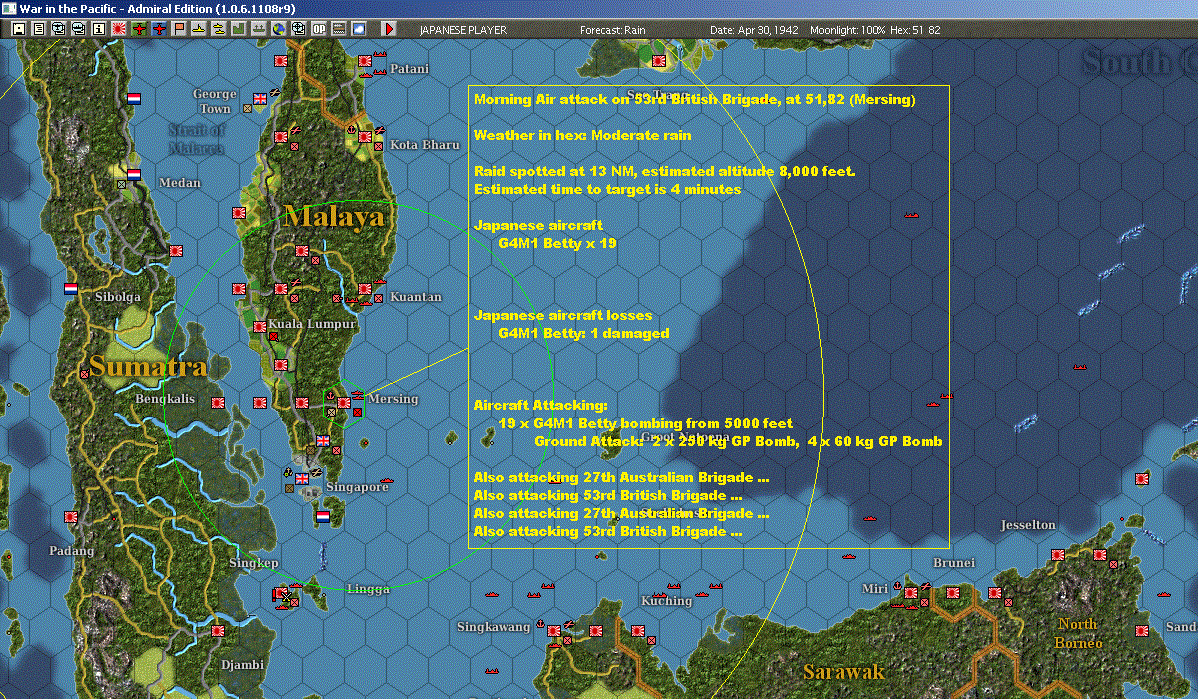Image resolution: width=1198 pixels, height=699 pixels.
Task: Click the Japanese rising sun flag icon
Action: [118, 29]
